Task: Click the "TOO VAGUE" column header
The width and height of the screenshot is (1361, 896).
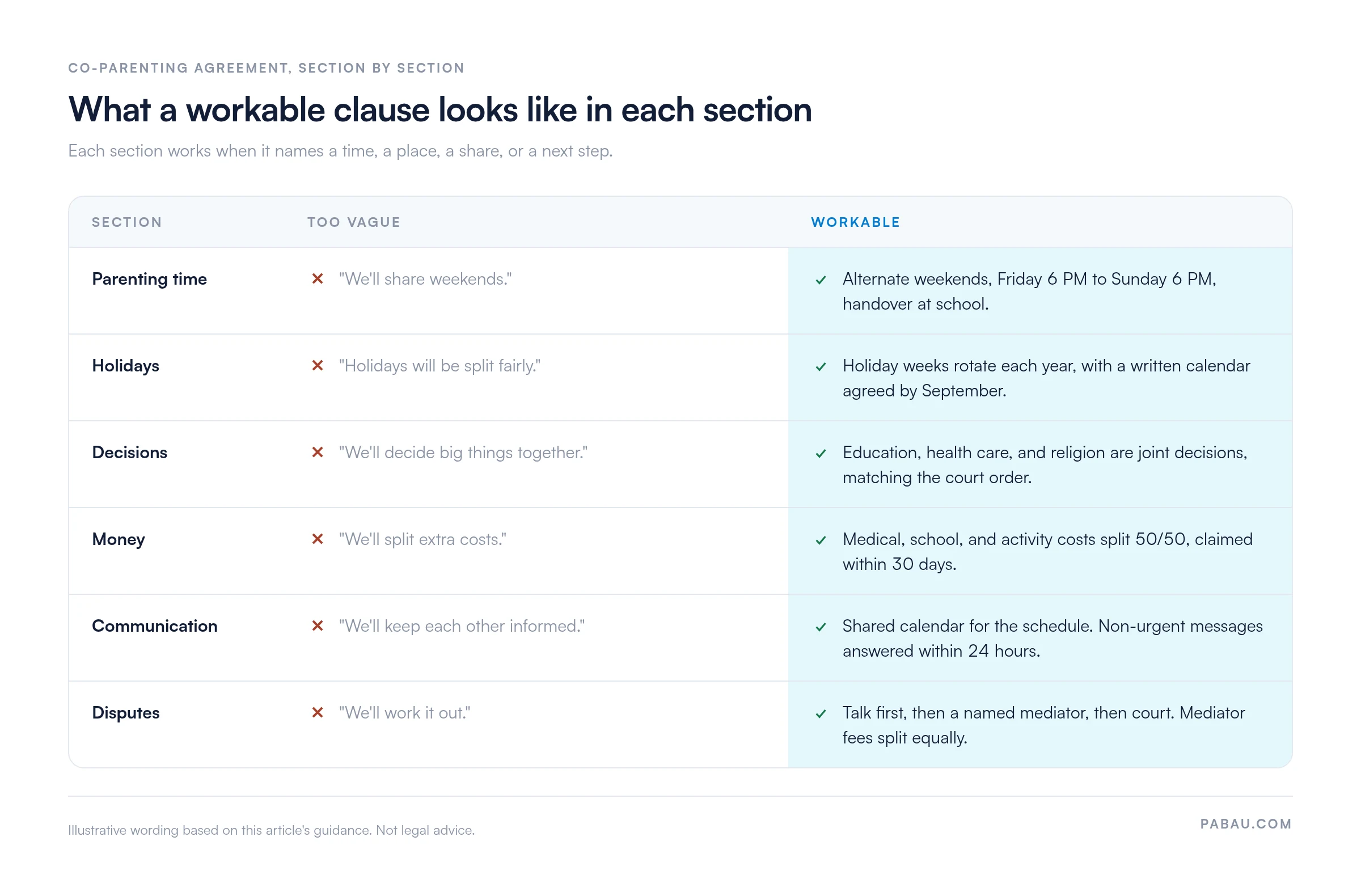Action: 354,222
